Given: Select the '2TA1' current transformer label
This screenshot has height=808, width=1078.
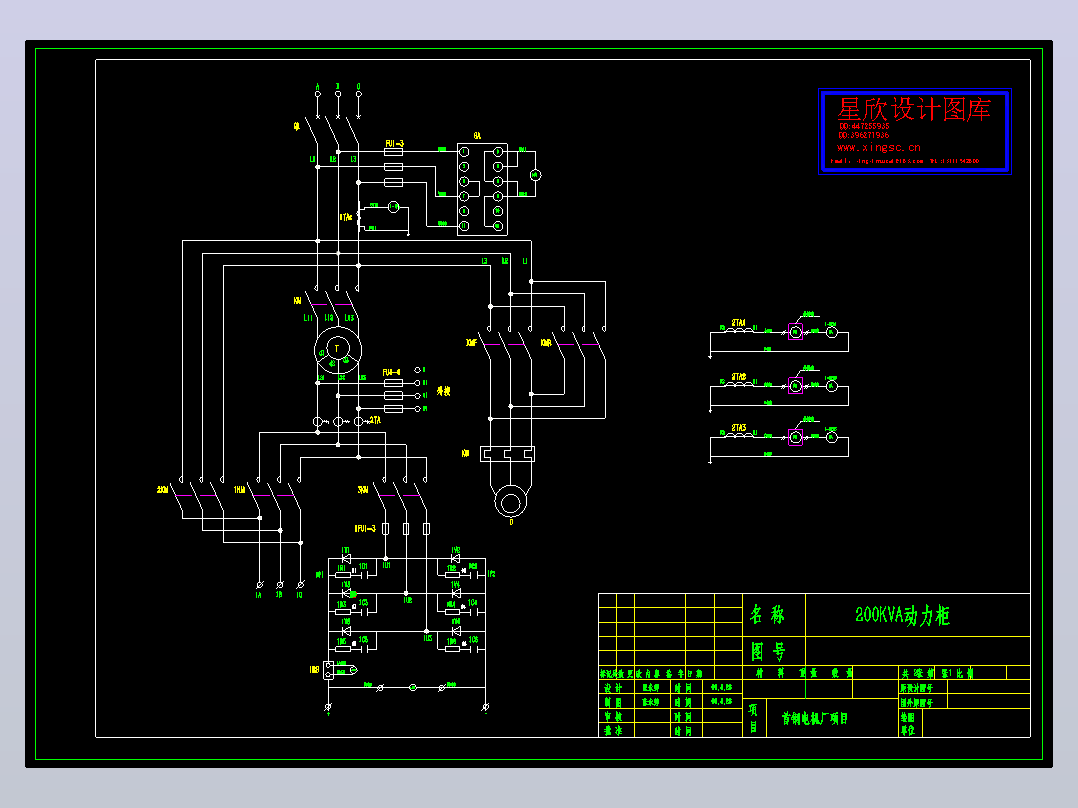Looking at the screenshot, I should 738,323.
